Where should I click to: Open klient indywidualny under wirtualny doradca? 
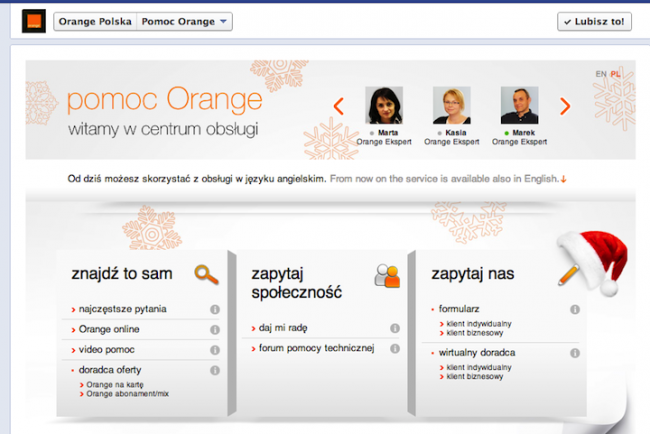click(479, 367)
